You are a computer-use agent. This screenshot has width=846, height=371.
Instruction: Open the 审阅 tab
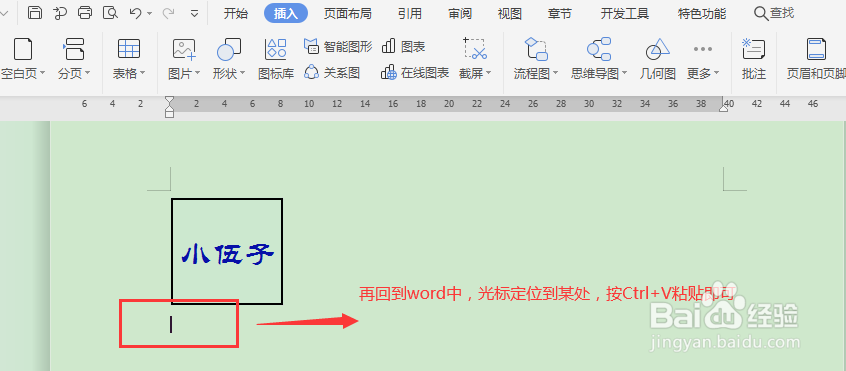pyautogui.click(x=460, y=13)
